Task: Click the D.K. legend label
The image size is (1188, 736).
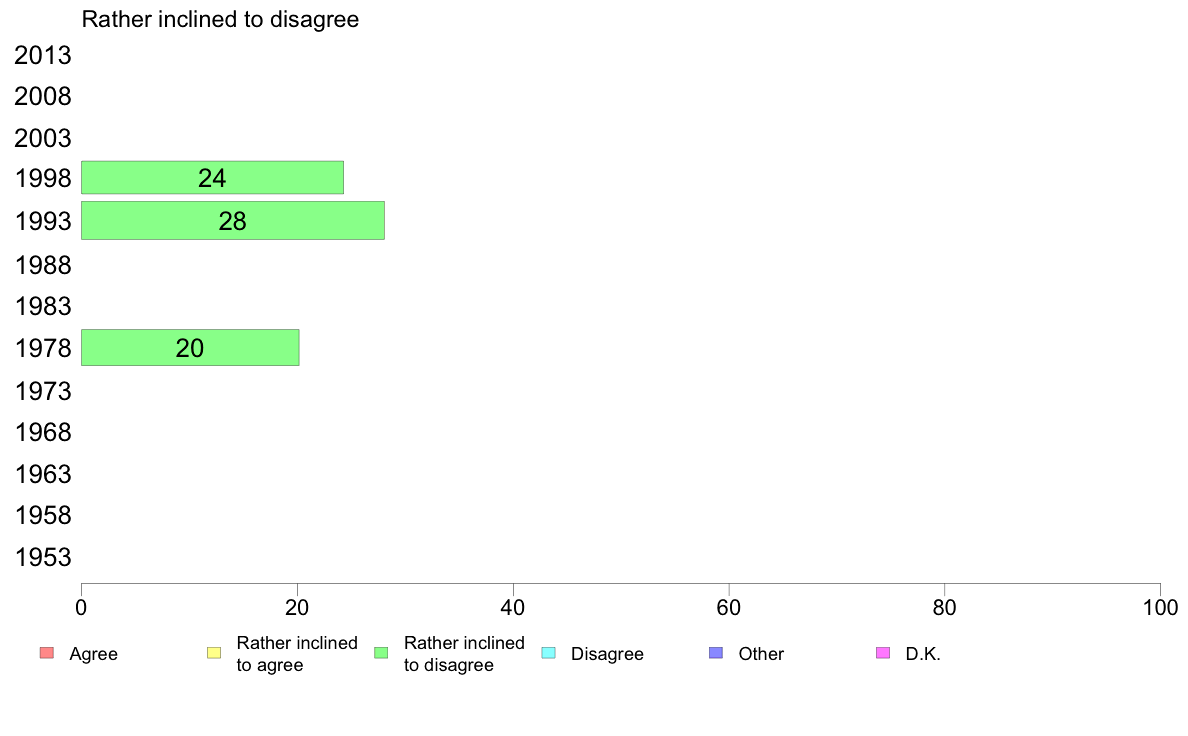Action: [923, 654]
